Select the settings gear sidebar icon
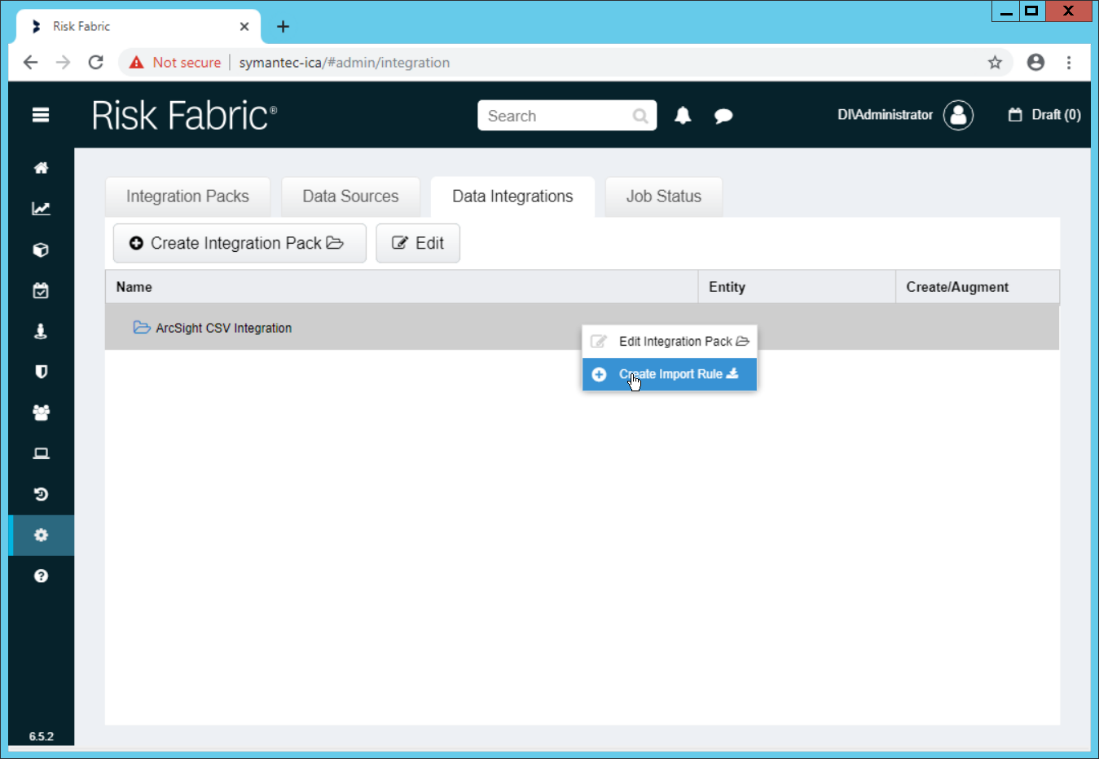Screen dimensions: 1099x759 (x=41, y=535)
